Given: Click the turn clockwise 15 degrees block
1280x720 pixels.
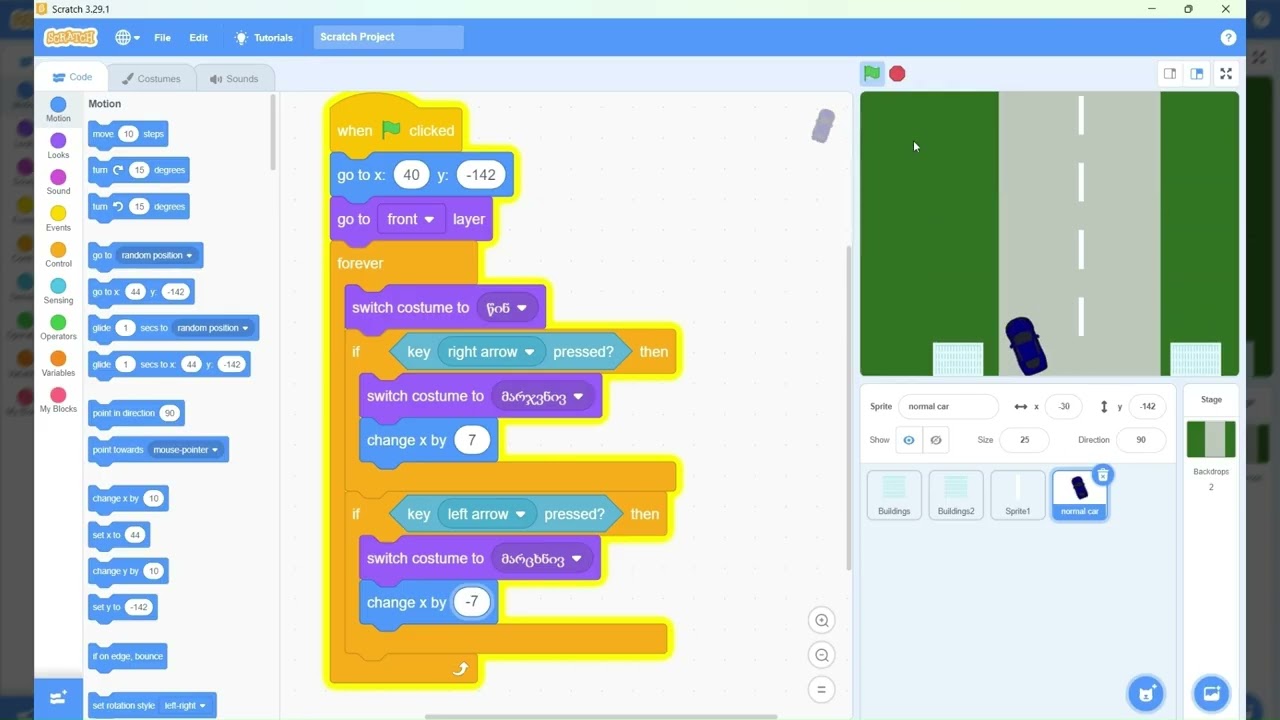Looking at the screenshot, I should coord(138,170).
